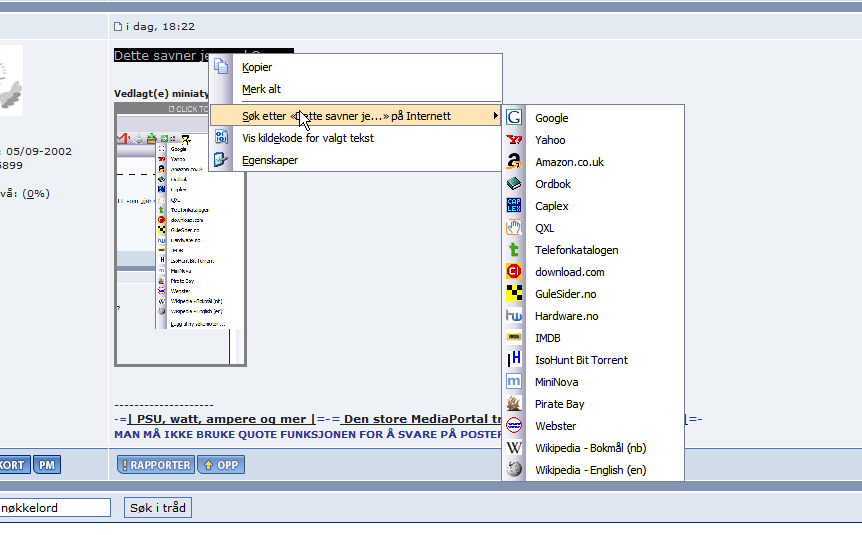Screen dimensions: 862x535
Task: Expand the Søk etter på Internett submenu arrow
Action: tap(495, 115)
